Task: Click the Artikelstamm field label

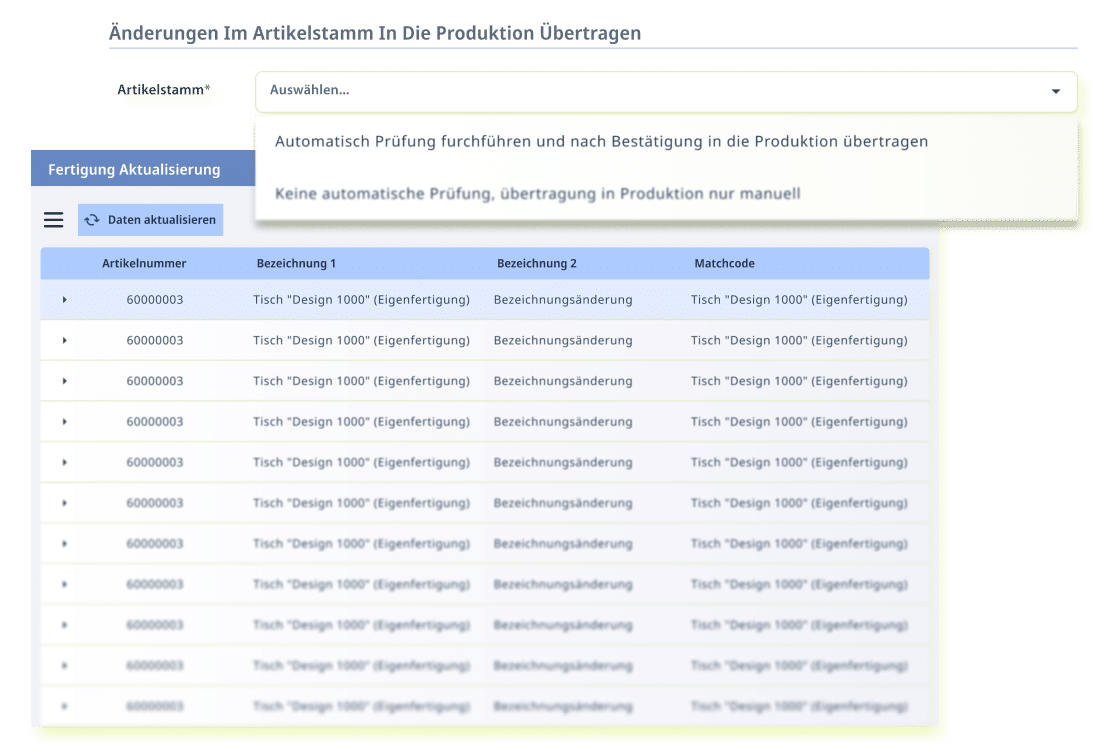Action: click(x=163, y=90)
